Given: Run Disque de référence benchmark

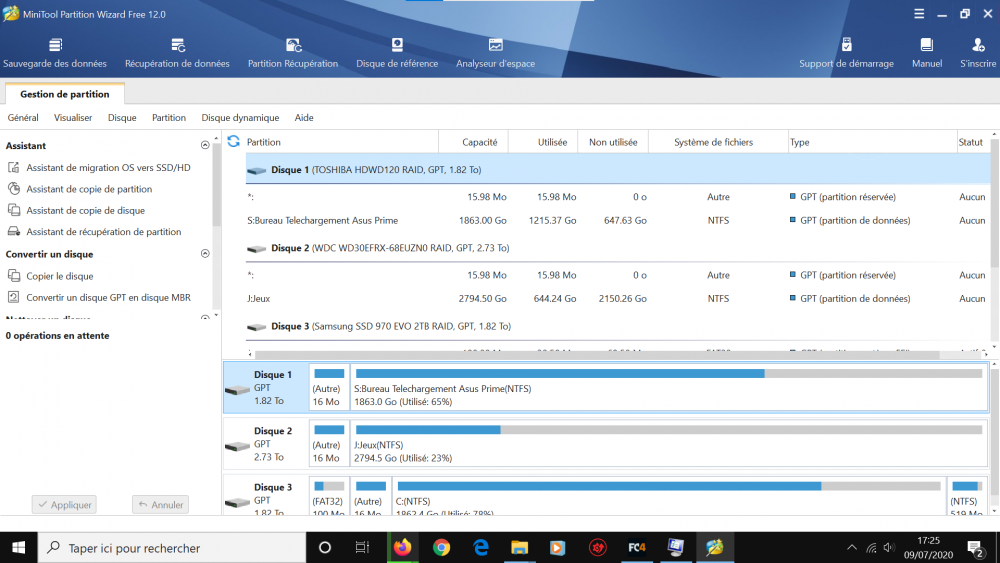Looking at the screenshot, I should [397, 53].
